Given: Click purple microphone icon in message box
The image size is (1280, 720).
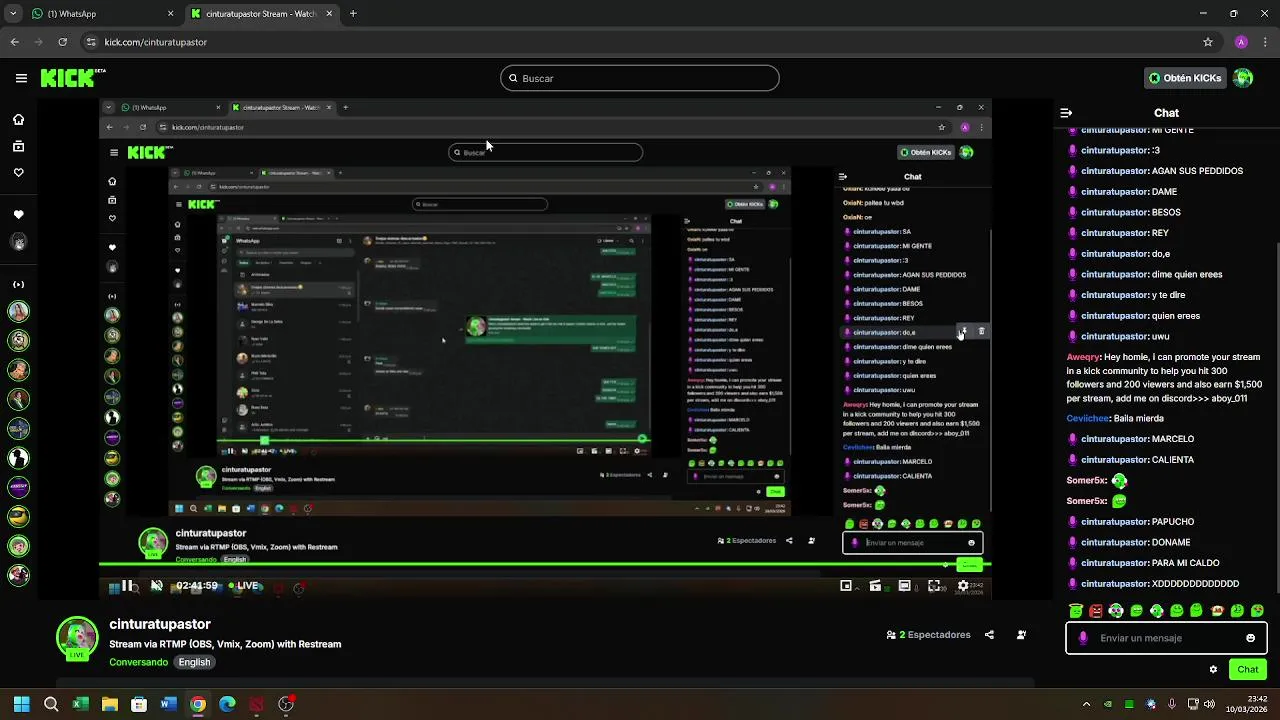Looking at the screenshot, I should (1083, 638).
